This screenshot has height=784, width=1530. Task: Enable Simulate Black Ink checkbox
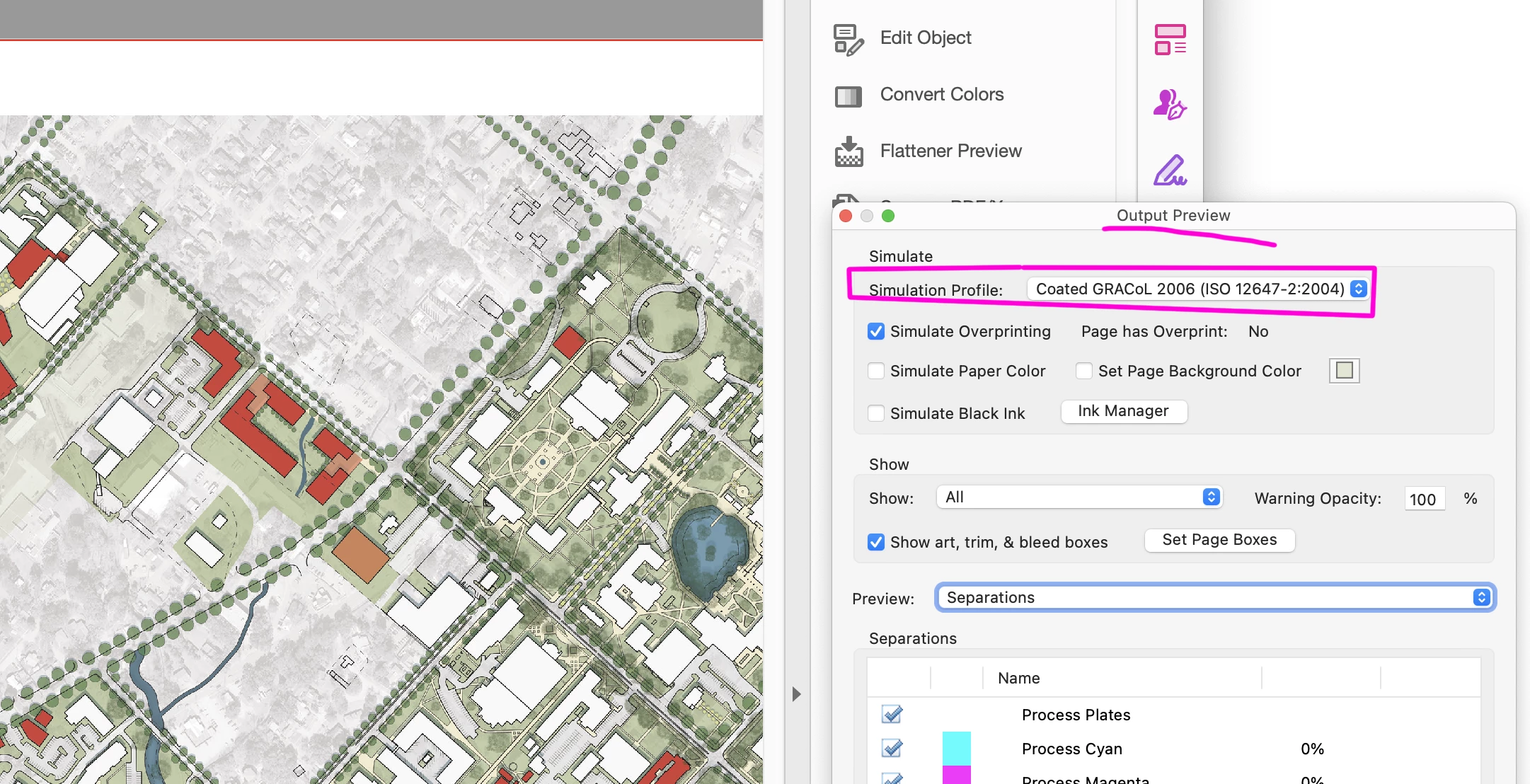coord(876,413)
